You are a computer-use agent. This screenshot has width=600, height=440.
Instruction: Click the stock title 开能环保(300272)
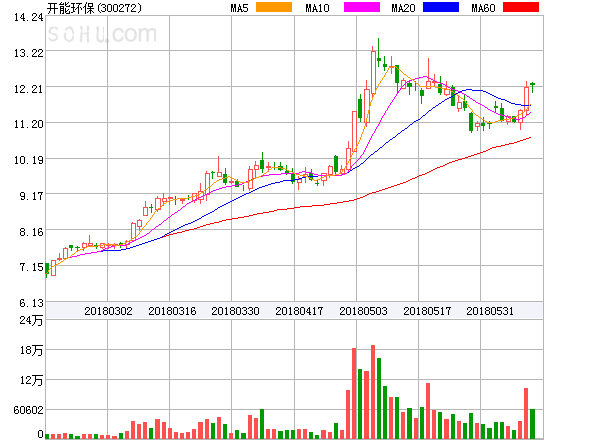tap(94, 8)
